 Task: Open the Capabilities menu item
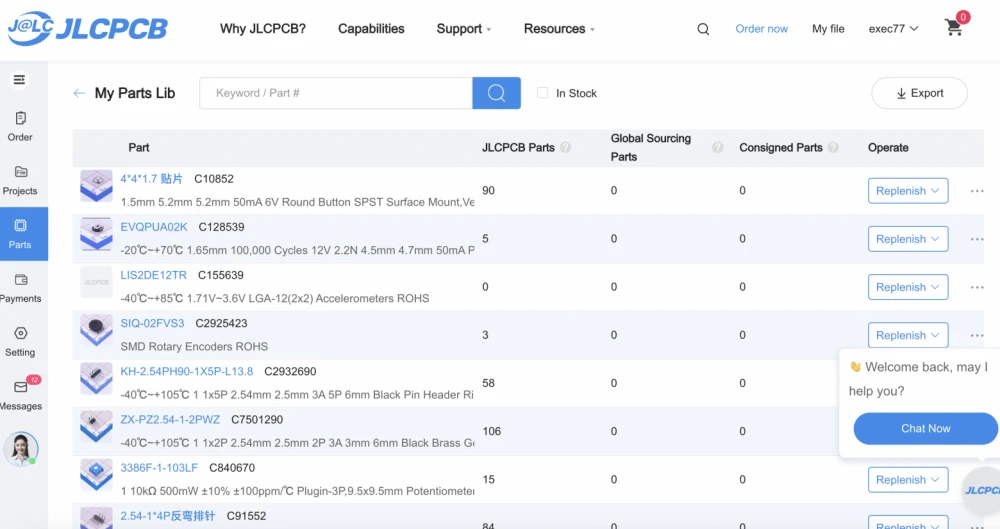pos(371,29)
